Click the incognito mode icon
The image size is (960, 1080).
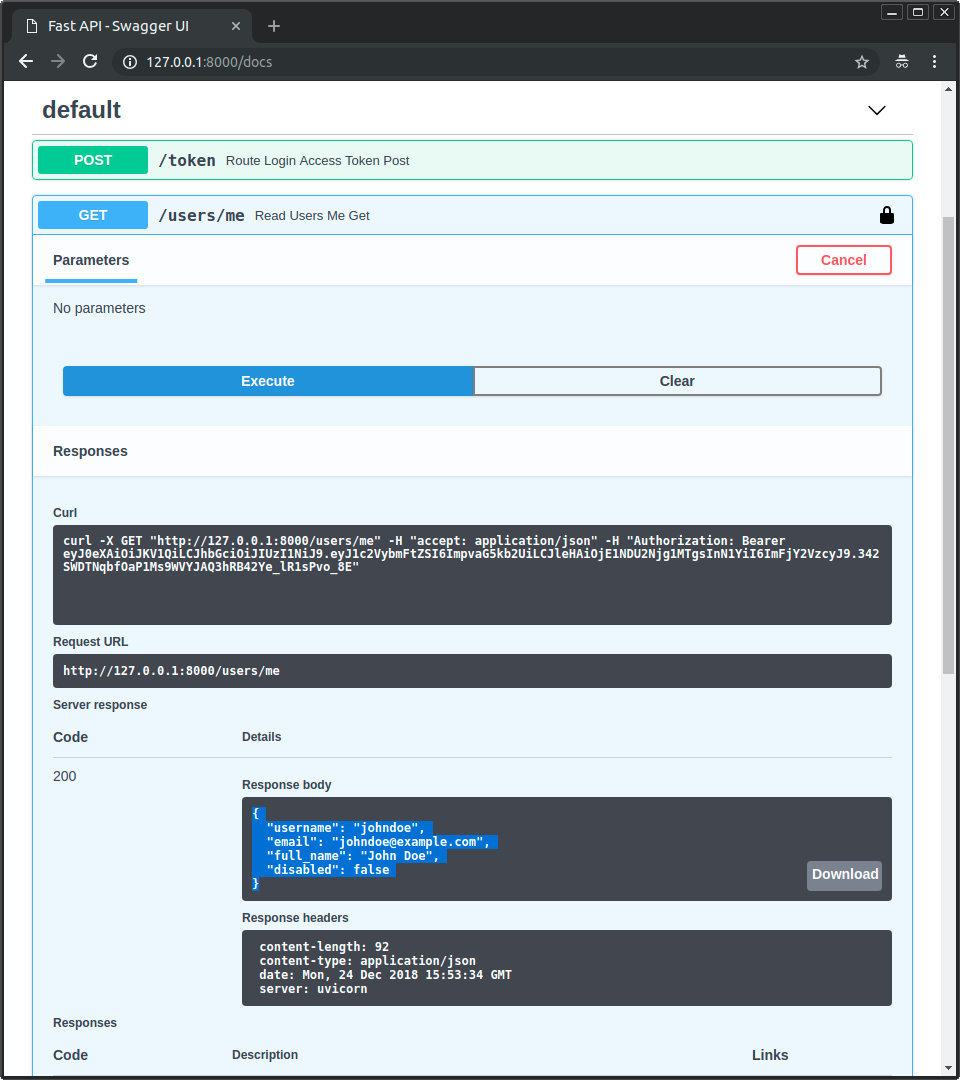[902, 62]
